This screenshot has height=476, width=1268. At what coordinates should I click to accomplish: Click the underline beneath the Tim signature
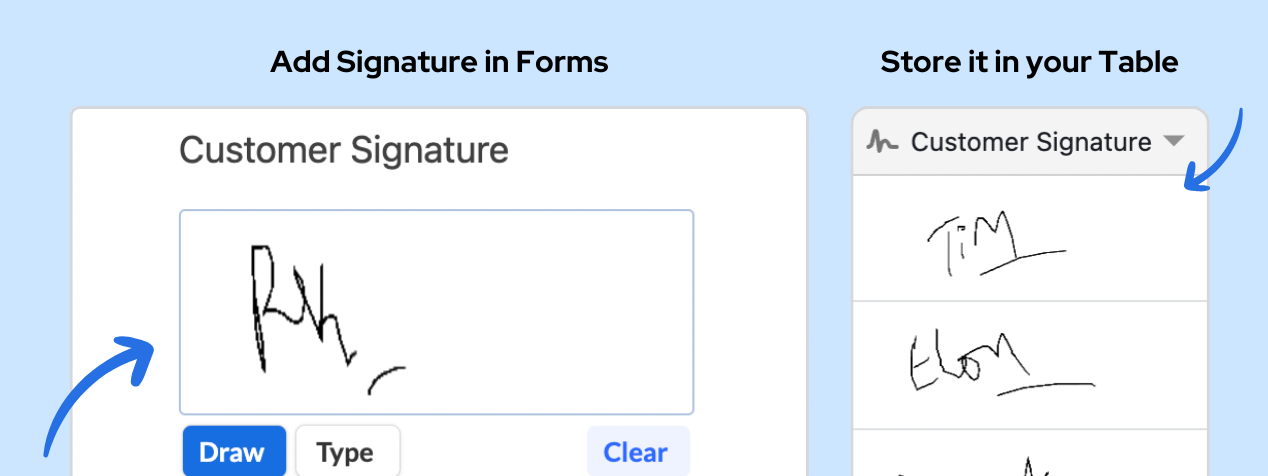(x=1022, y=262)
